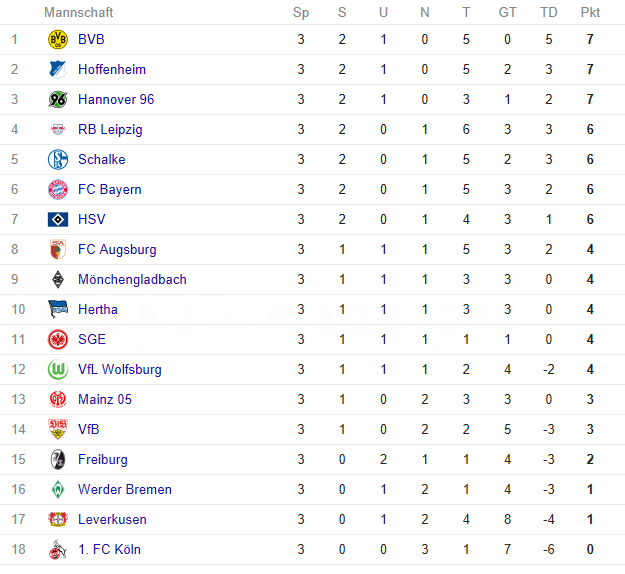Click the TD column header

[x=549, y=12]
